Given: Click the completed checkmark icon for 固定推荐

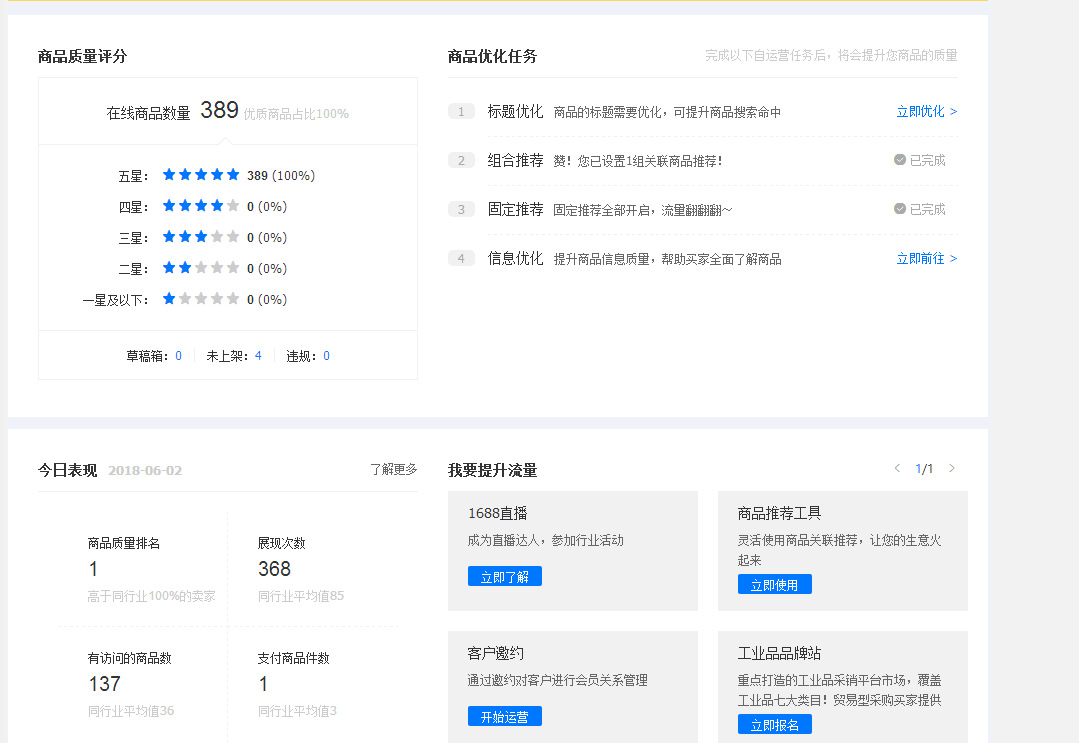Looking at the screenshot, I should click(899, 208).
